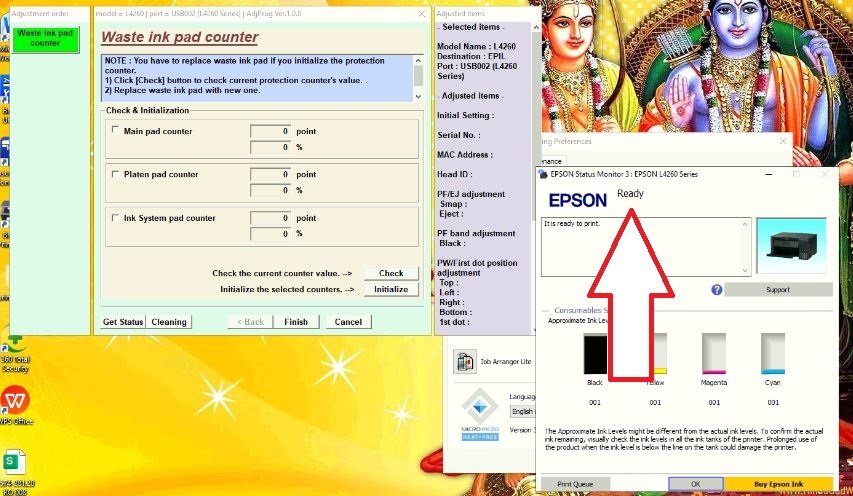Click OK in EPSON Status Monitor
Screen dimensions: 853x496
tap(696, 483)
